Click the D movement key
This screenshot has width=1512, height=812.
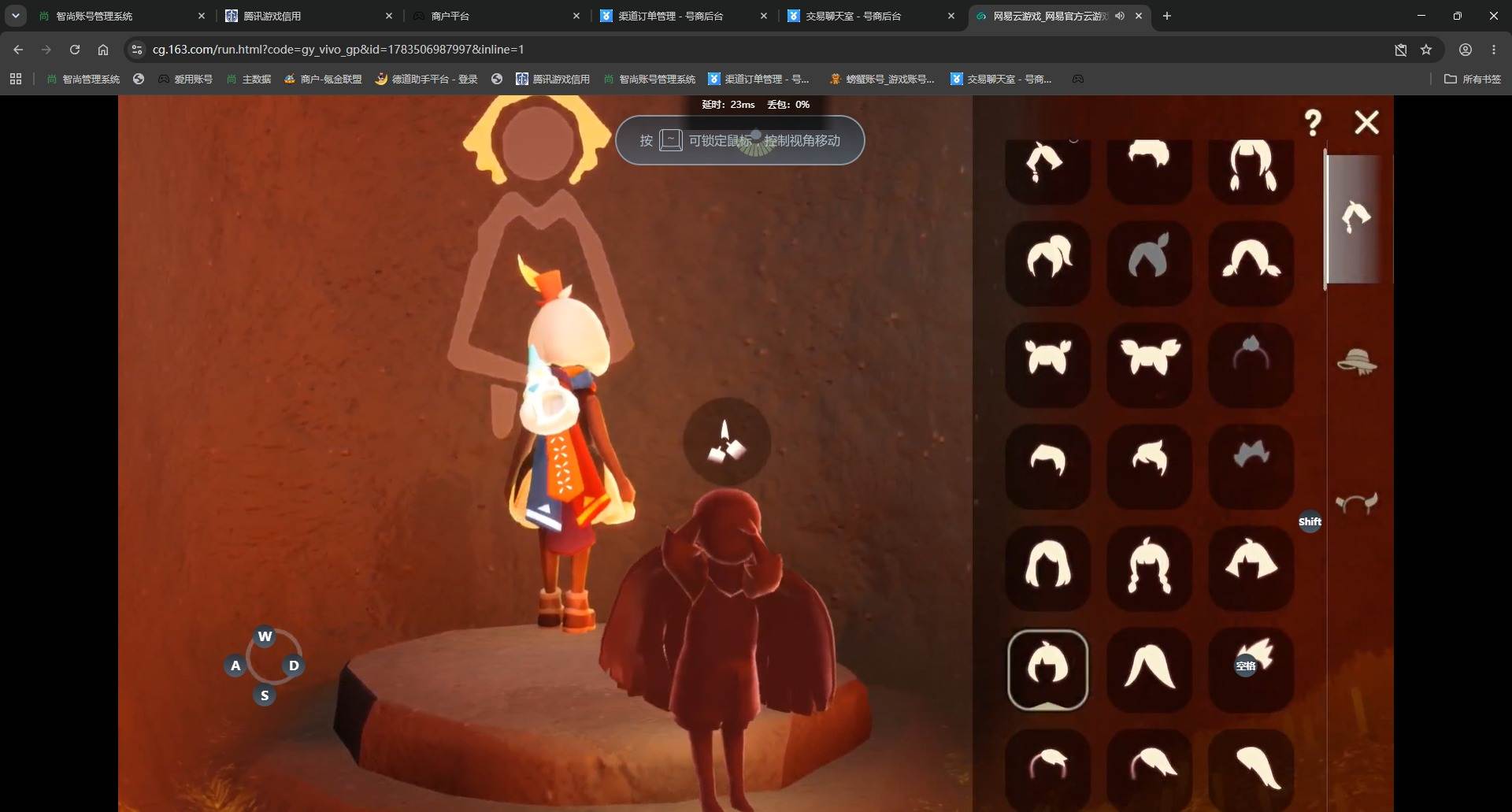click(x=294, y=666)
